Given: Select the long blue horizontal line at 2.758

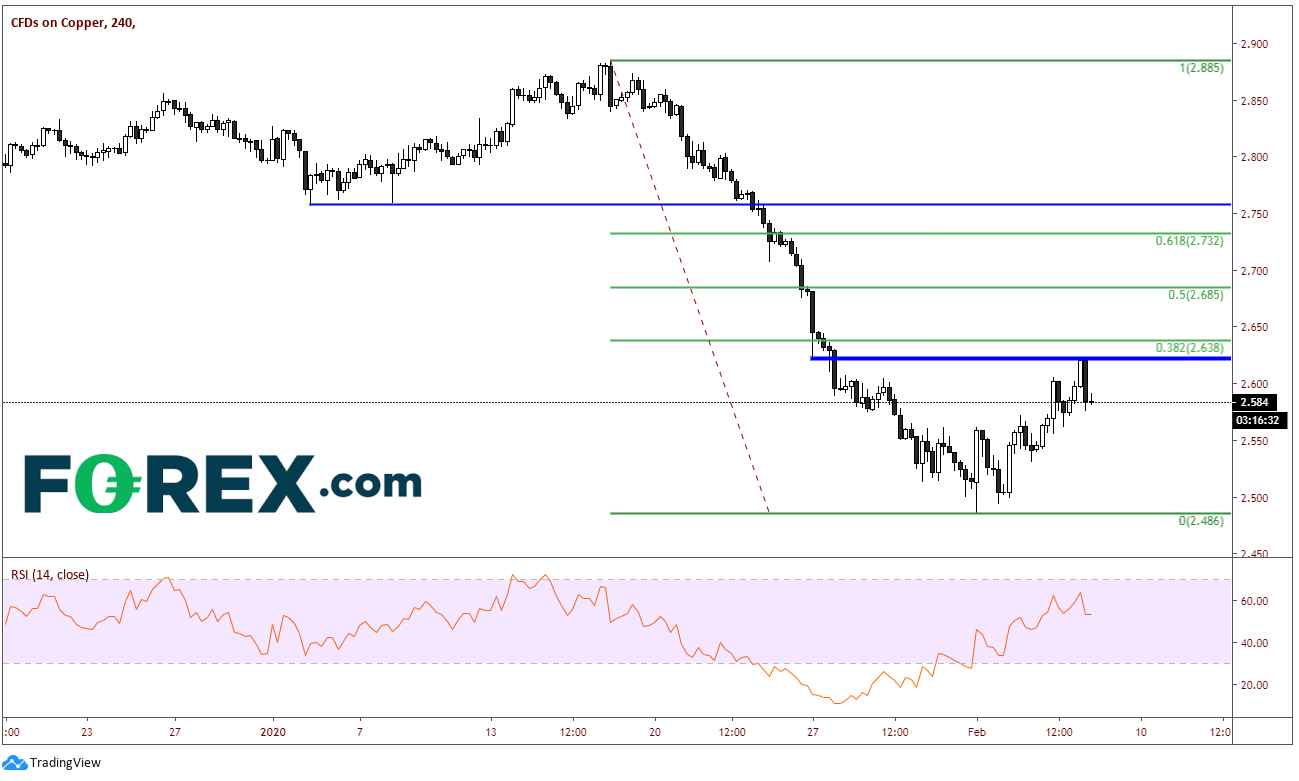Looking at the screenshot, I should pyautogui.click(x=770, y=204).
